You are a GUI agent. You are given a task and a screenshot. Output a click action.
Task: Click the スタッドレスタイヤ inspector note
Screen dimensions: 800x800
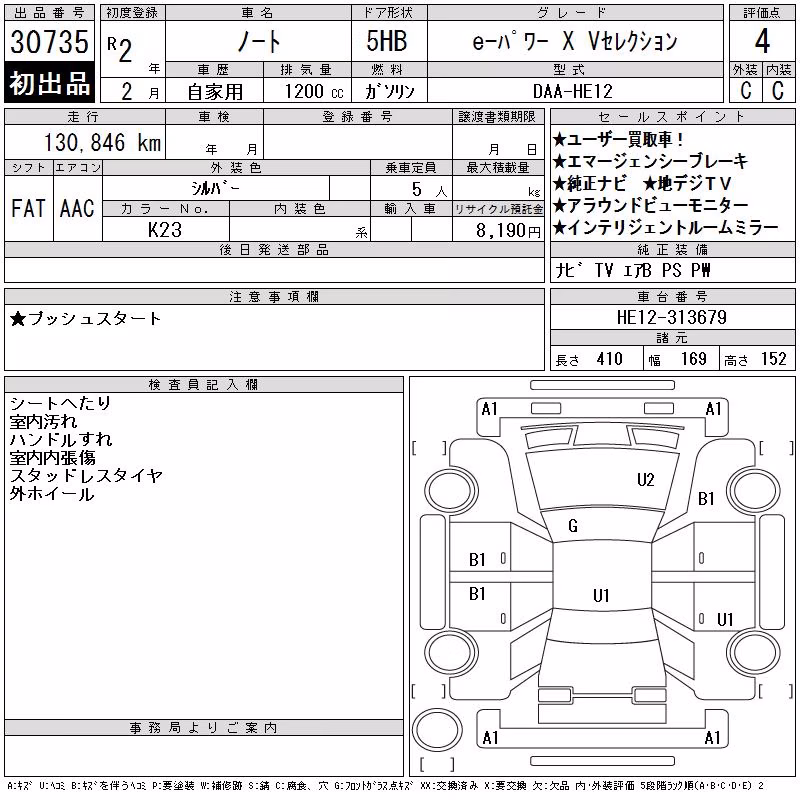click(x=86, y=476)
